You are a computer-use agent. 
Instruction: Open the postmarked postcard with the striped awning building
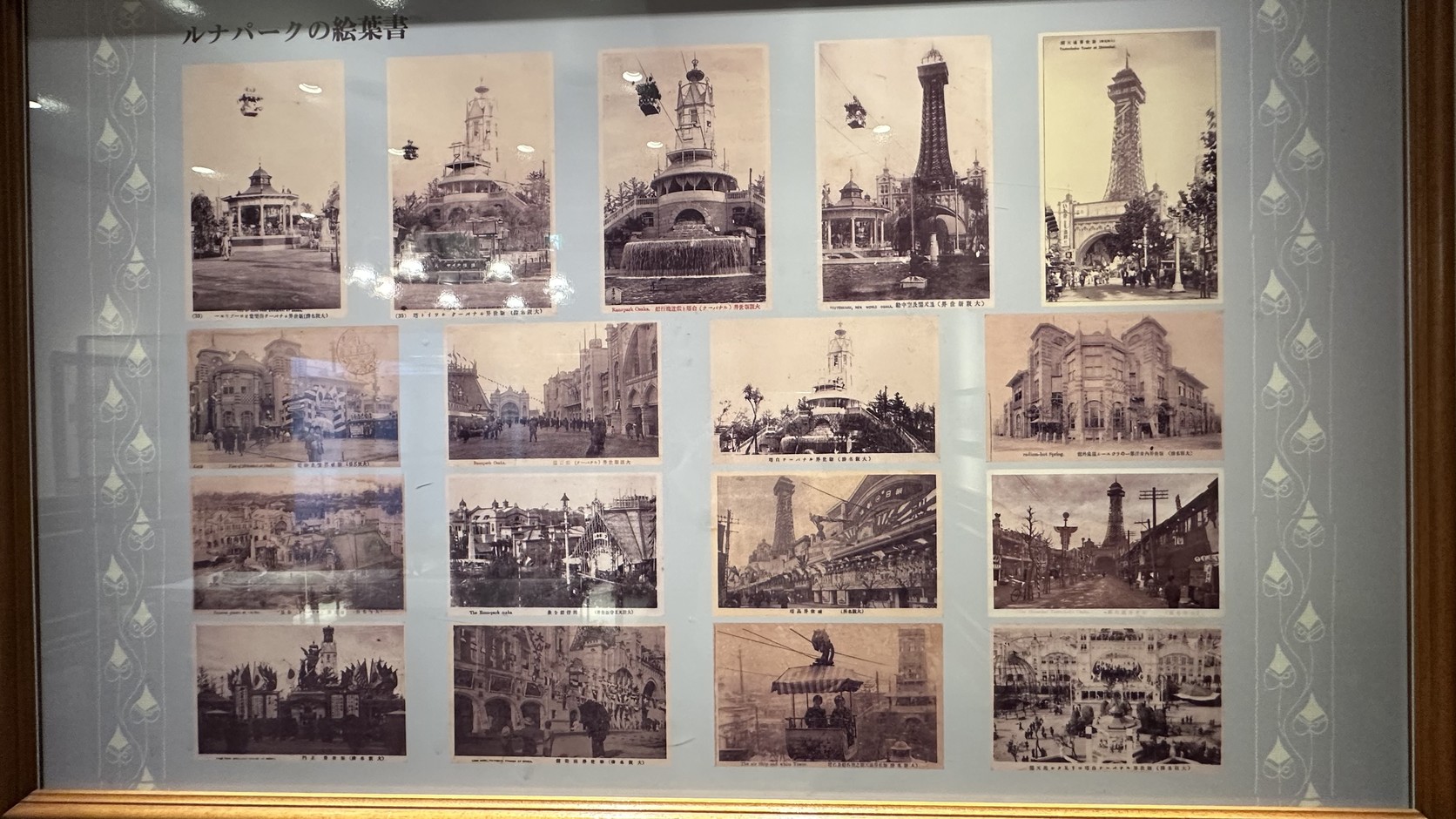(x=294, y=396)
